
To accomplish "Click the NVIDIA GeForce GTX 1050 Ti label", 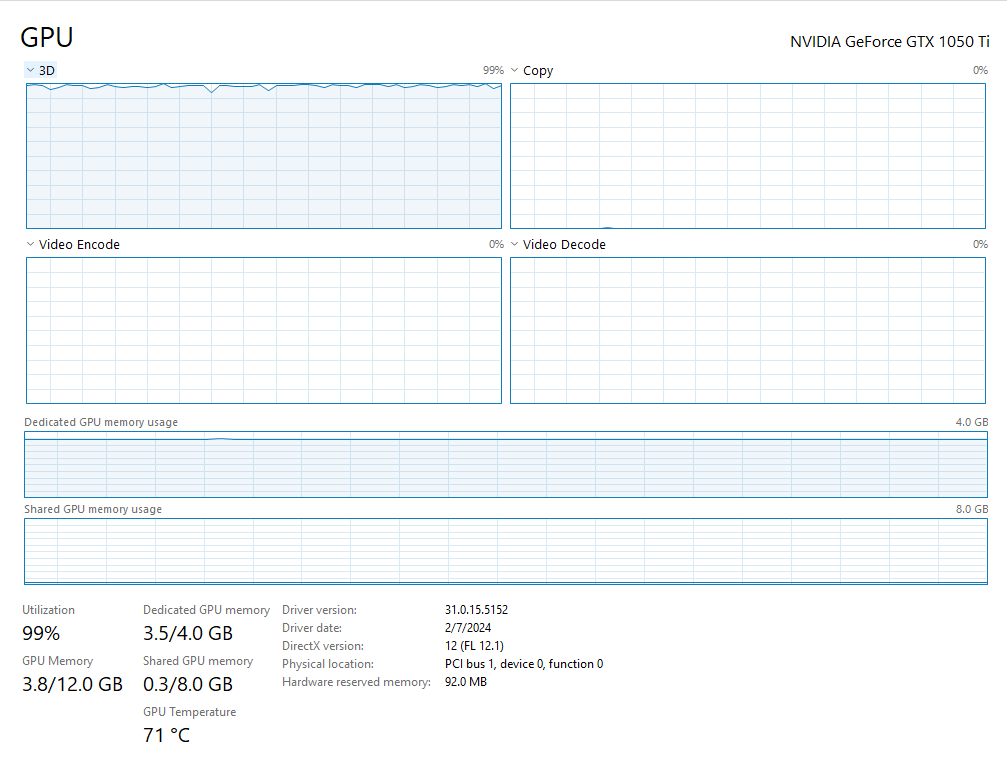I will coord(889,41).
